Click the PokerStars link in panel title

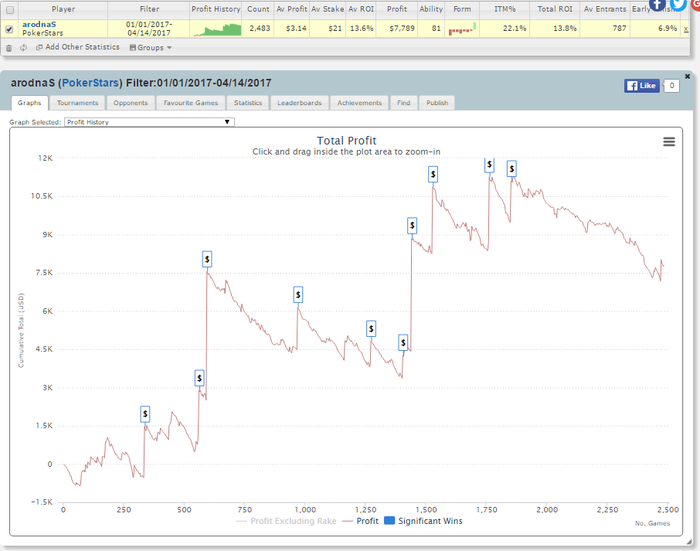coord(91,83)
